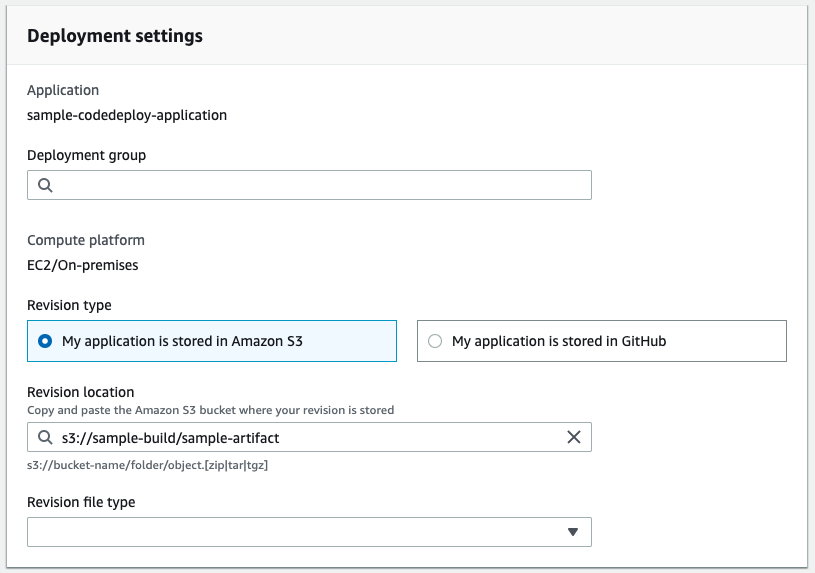The height and width of the screenshot is (573, 815).
Task: Clear the Revision location with the X icon
Action: click(x=574, y=437)
